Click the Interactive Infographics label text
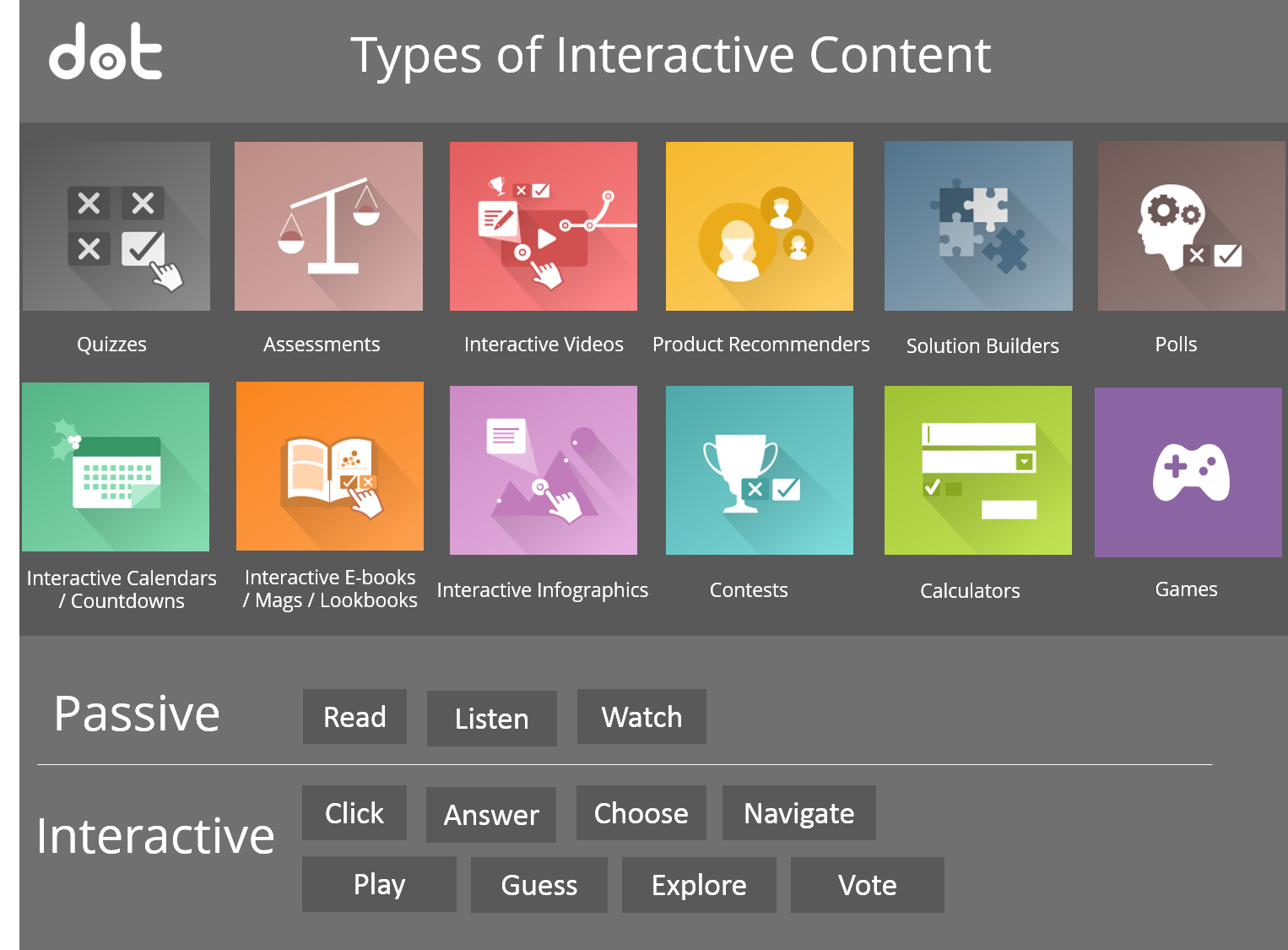Screen dimensions: 1288x950 pos(542,590)
